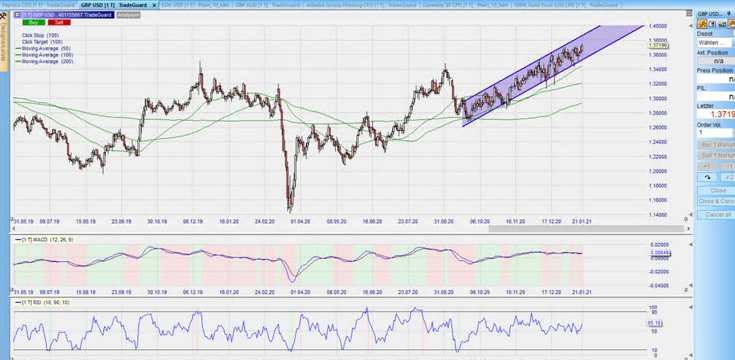Close the GBP USD TradeGuard tab
This screenshot has width=735, height=360.
tap(154, 5)
